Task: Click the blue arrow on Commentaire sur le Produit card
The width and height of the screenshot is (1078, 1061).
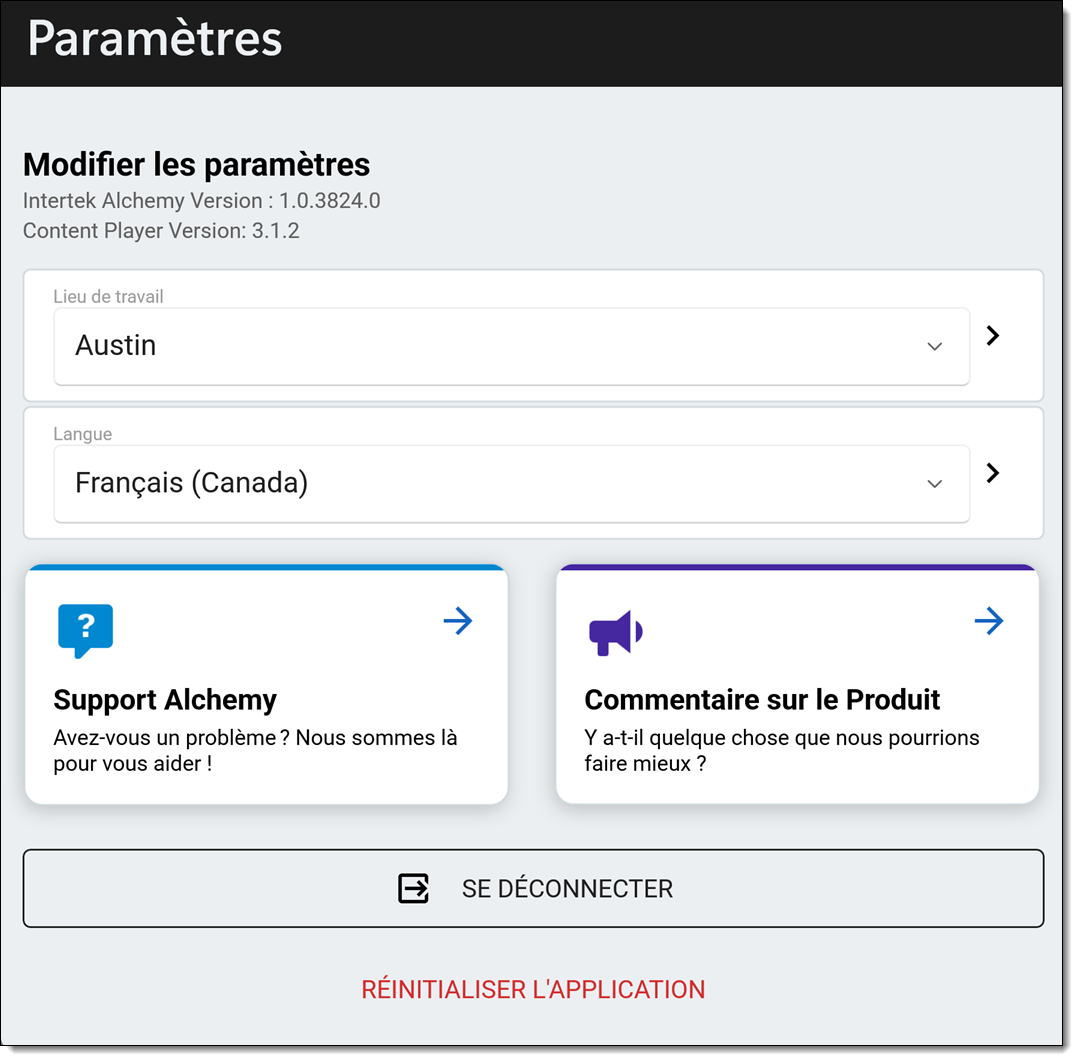Action: [989, 621]
